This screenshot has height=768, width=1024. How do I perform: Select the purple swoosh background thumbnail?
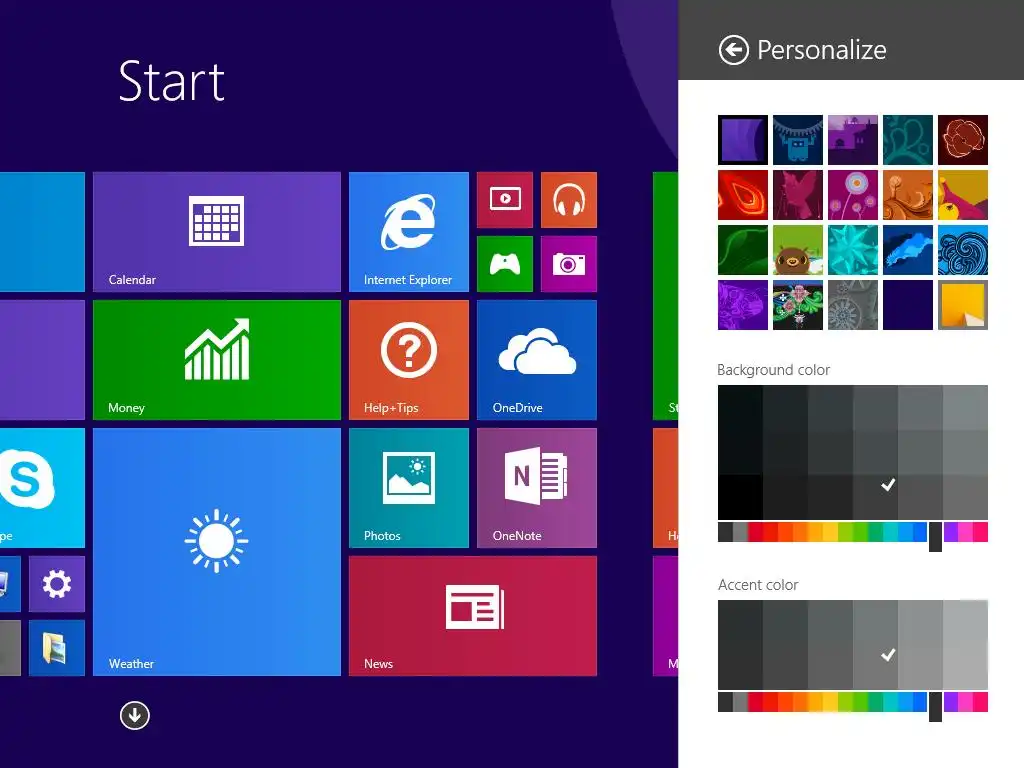(743, 140)
